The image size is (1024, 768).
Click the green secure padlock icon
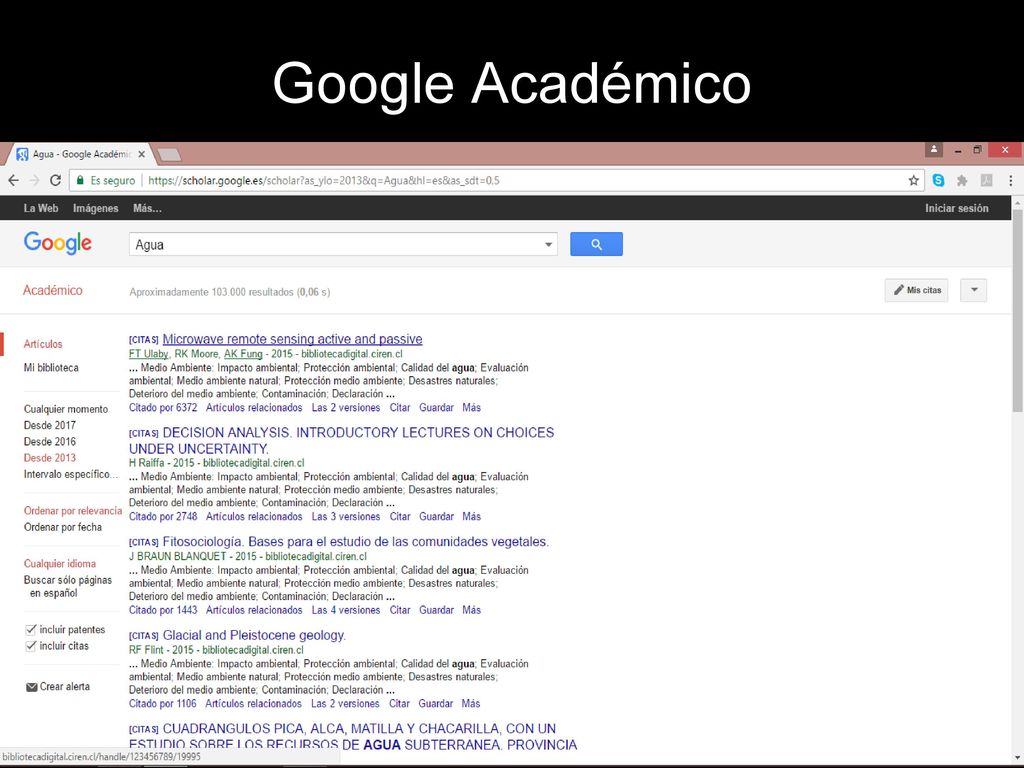tap(80, 180)
